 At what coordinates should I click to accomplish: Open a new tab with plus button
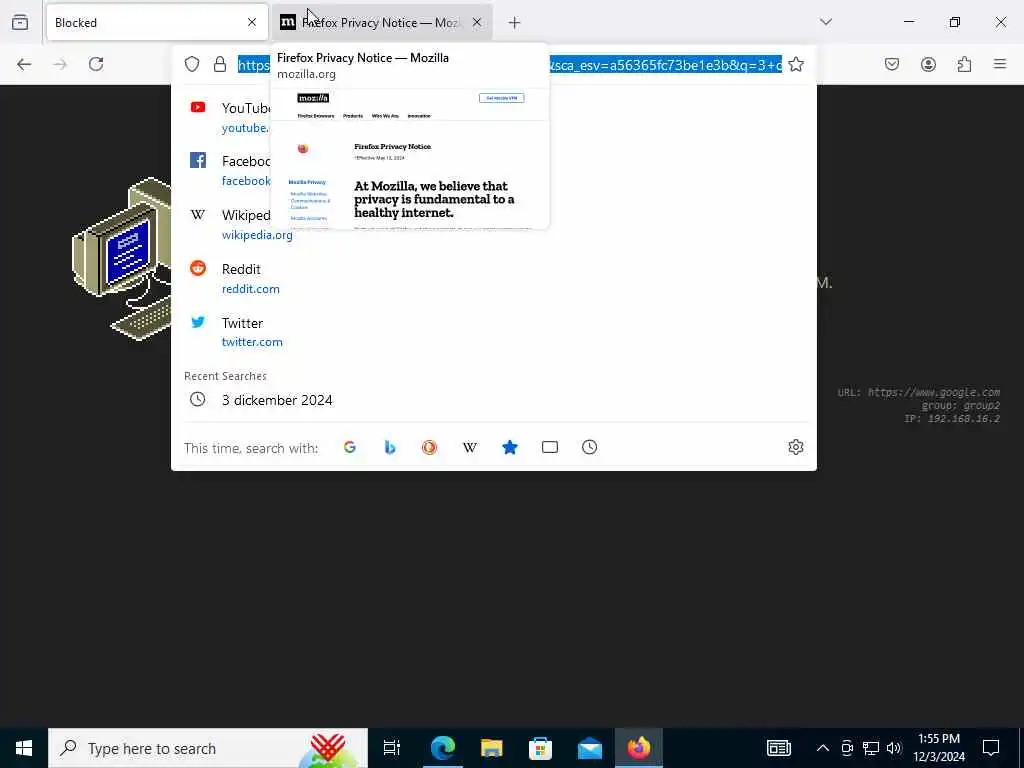(515, 23)
